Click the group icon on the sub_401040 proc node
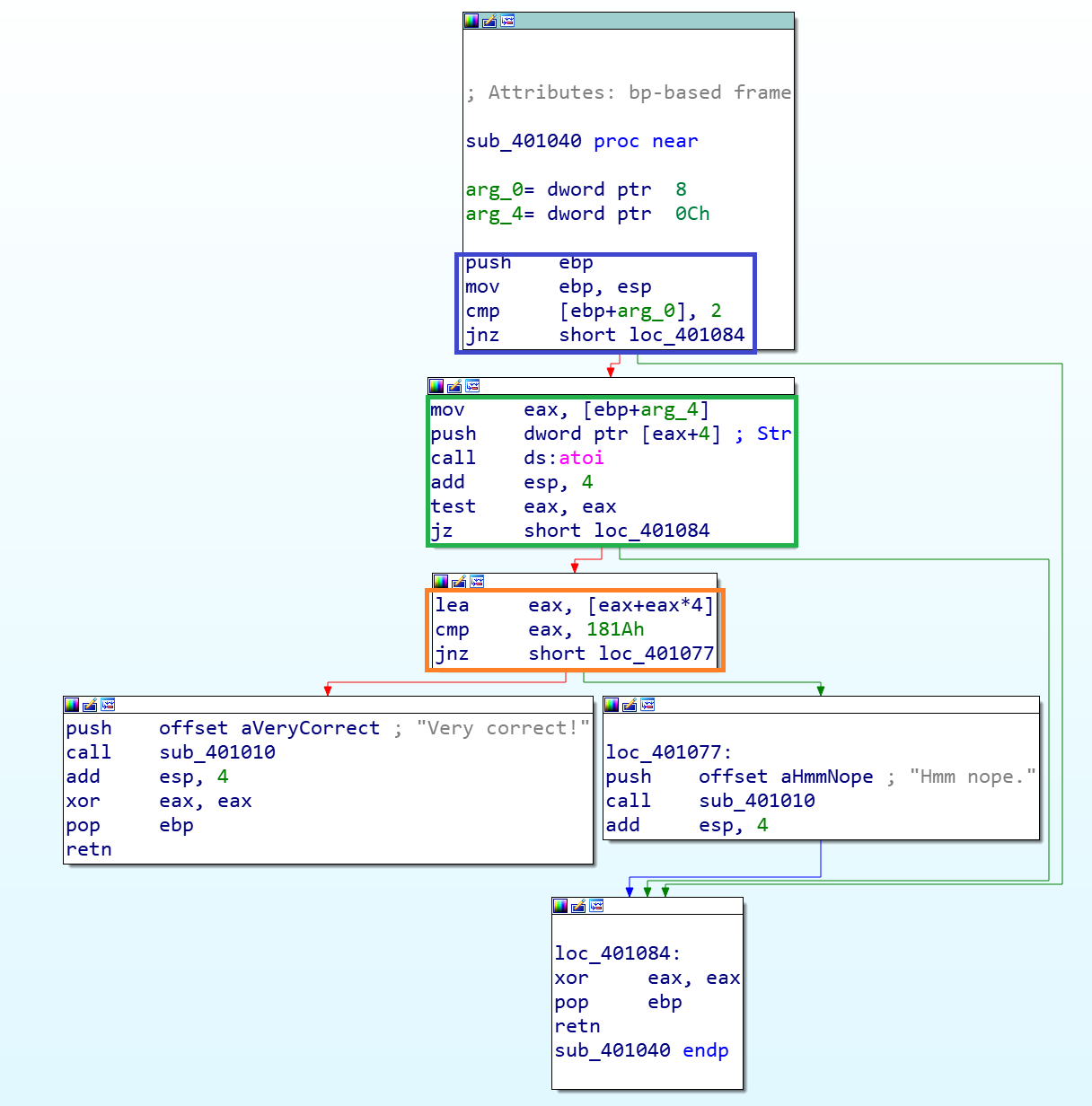The image size is (1092, 1106). (507, 21)
